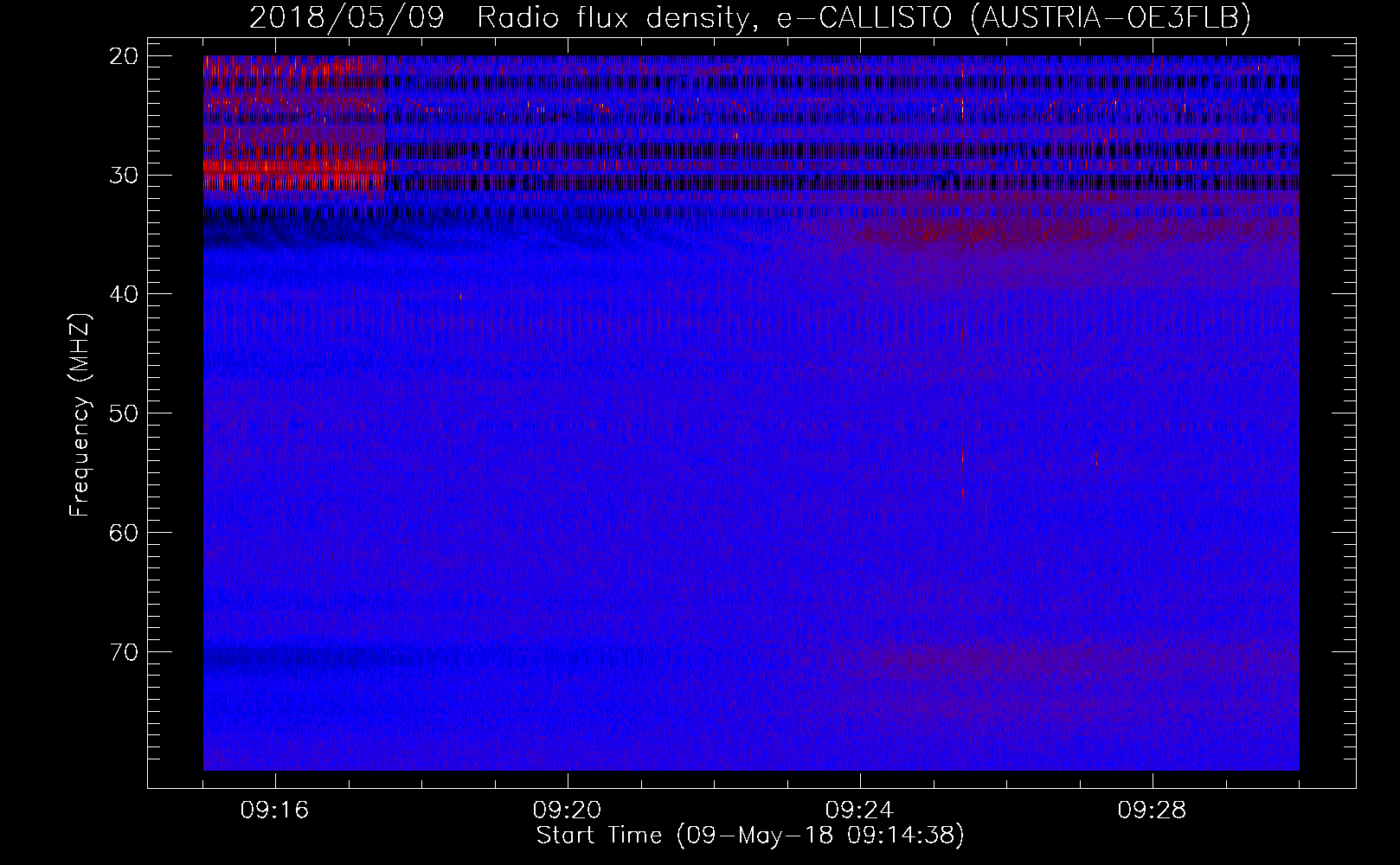Click the '09:24' time tick label

pos(860,811)
